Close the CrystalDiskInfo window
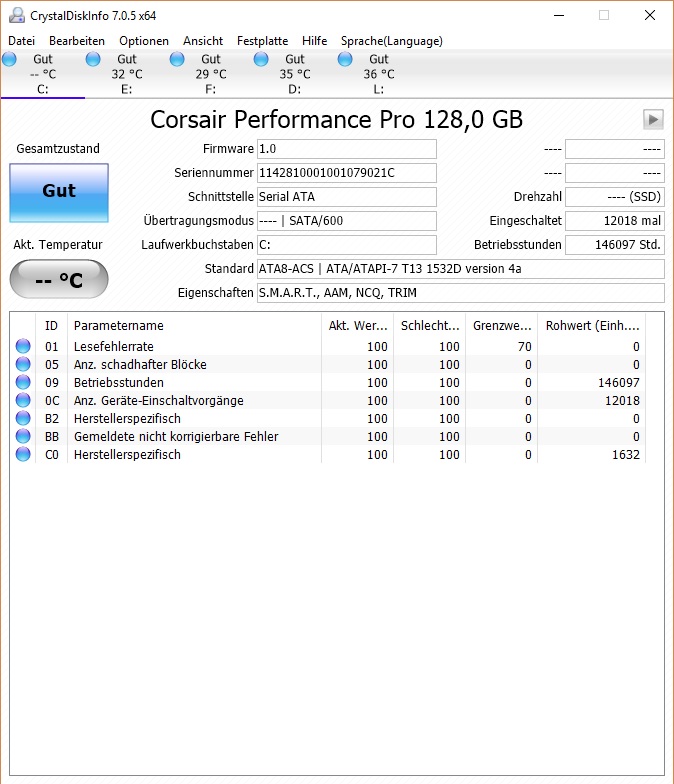The width and height of the screenshot is (674, 784). pos(650,16)
